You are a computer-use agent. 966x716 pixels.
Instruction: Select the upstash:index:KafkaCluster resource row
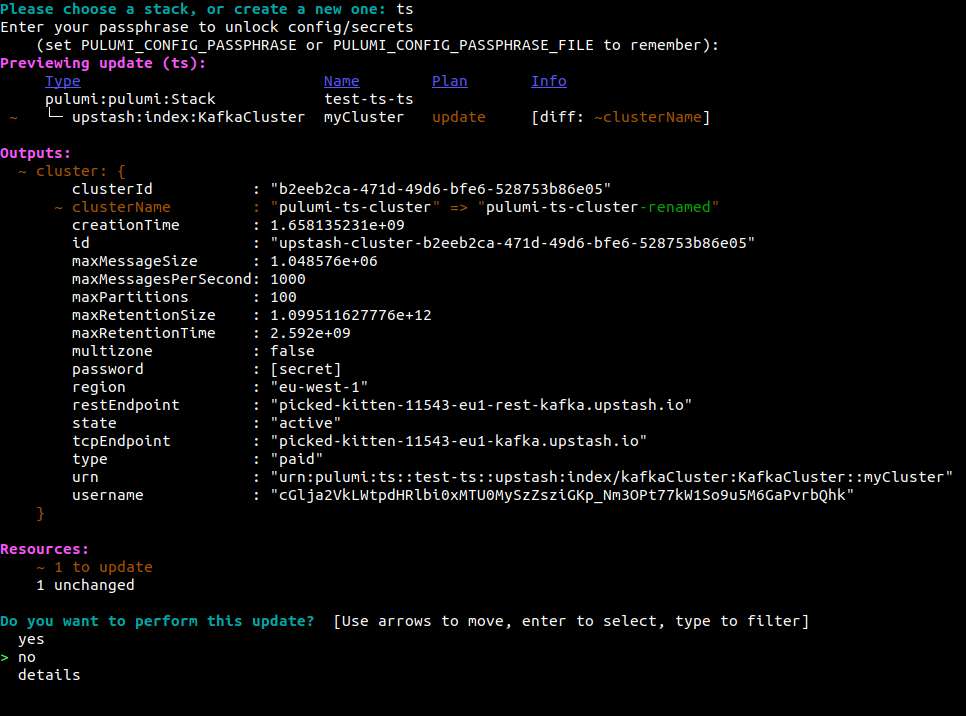[188, 117]
